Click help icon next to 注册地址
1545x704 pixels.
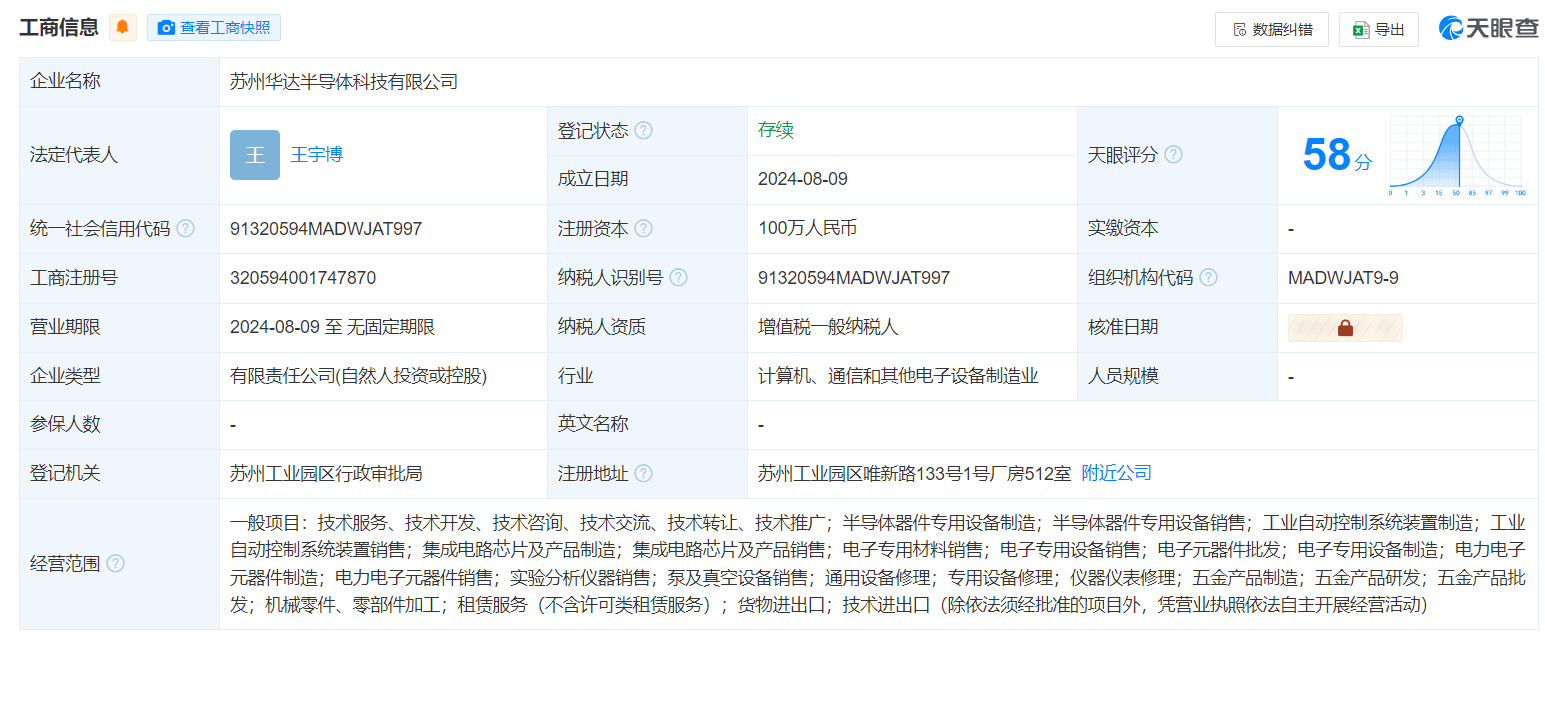(x=644, y=473)
